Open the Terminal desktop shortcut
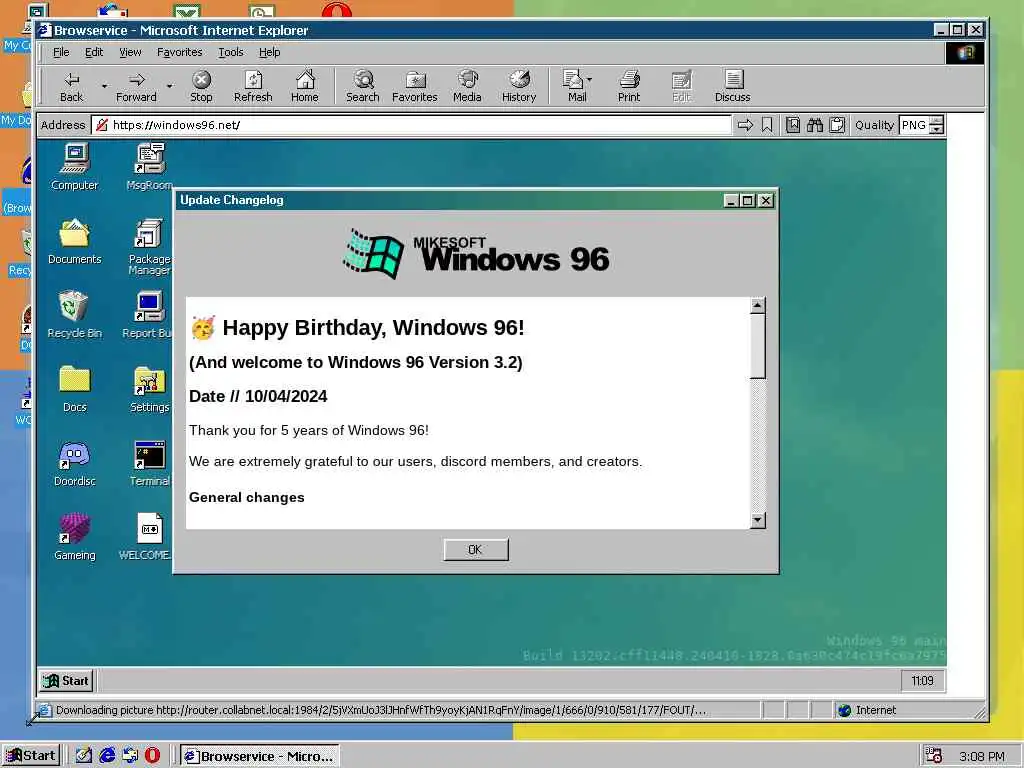1024x768 pixels. pyautogui.click(x=150, y=463)
